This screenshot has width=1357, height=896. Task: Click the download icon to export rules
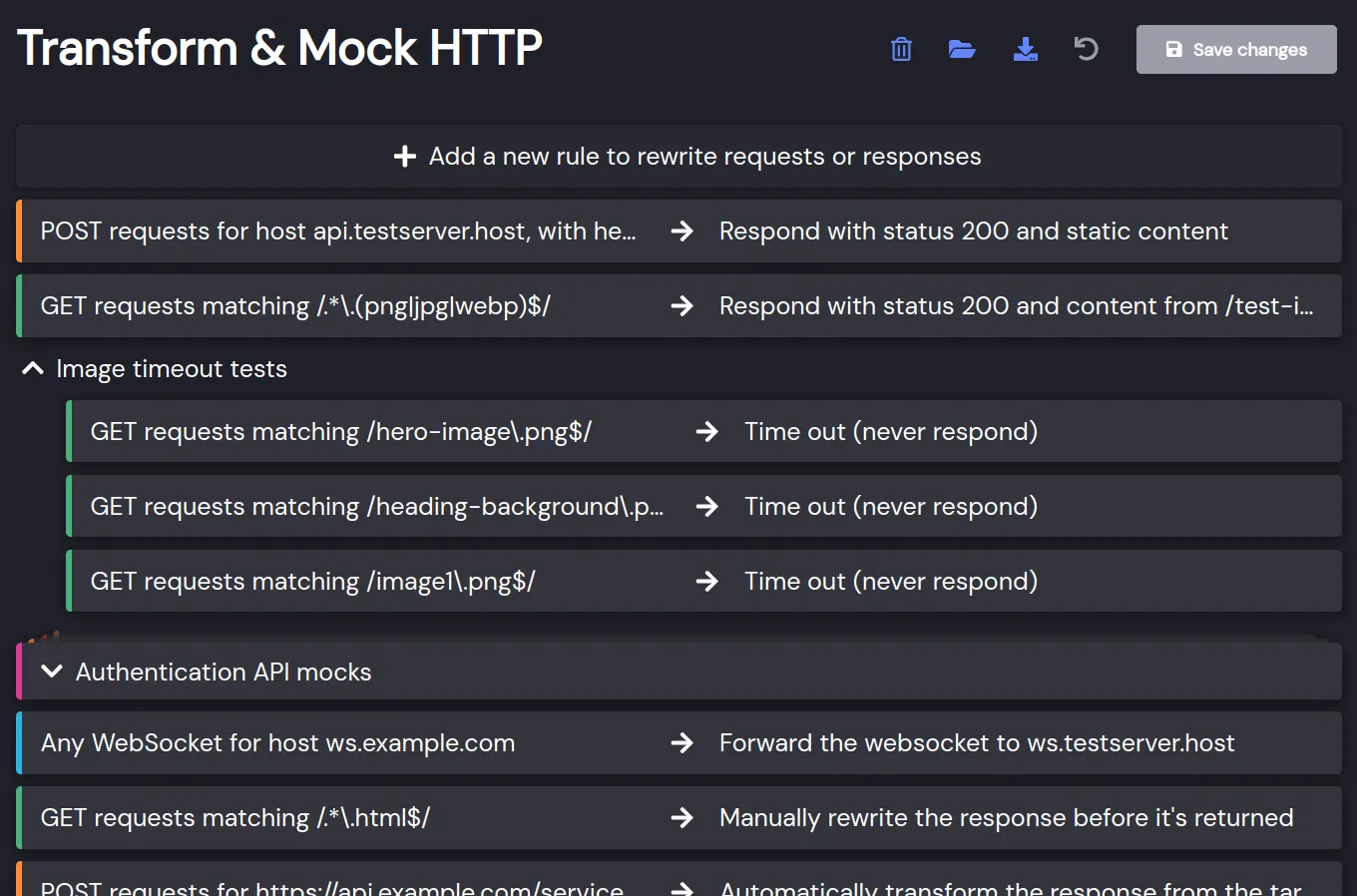point(1025,49)
